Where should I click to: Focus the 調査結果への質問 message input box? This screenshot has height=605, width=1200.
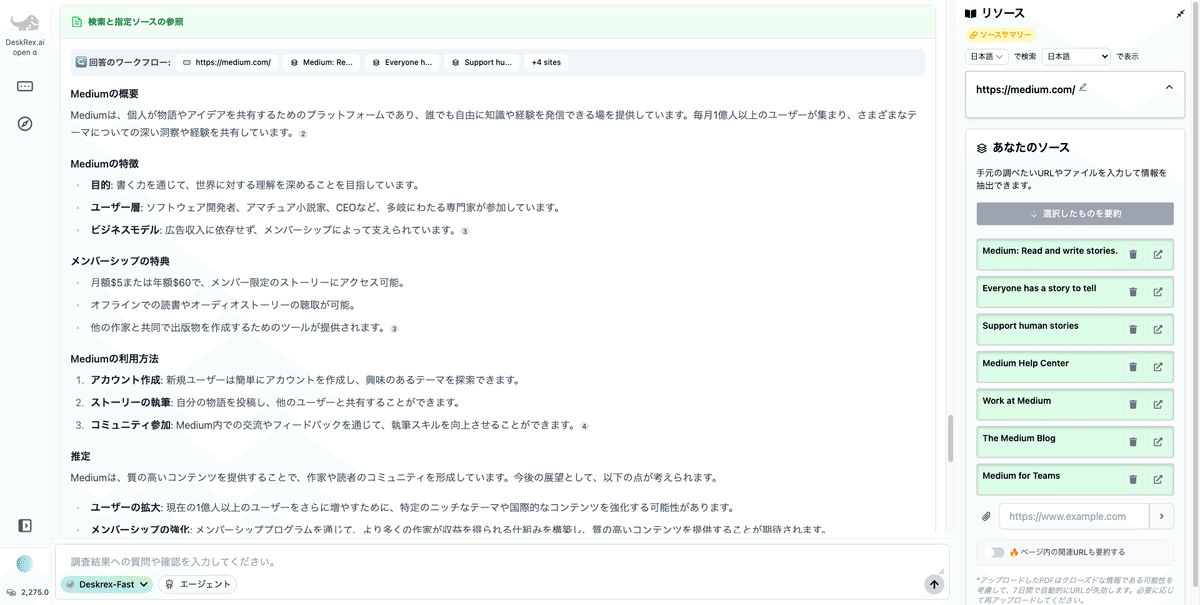(500, 562)
